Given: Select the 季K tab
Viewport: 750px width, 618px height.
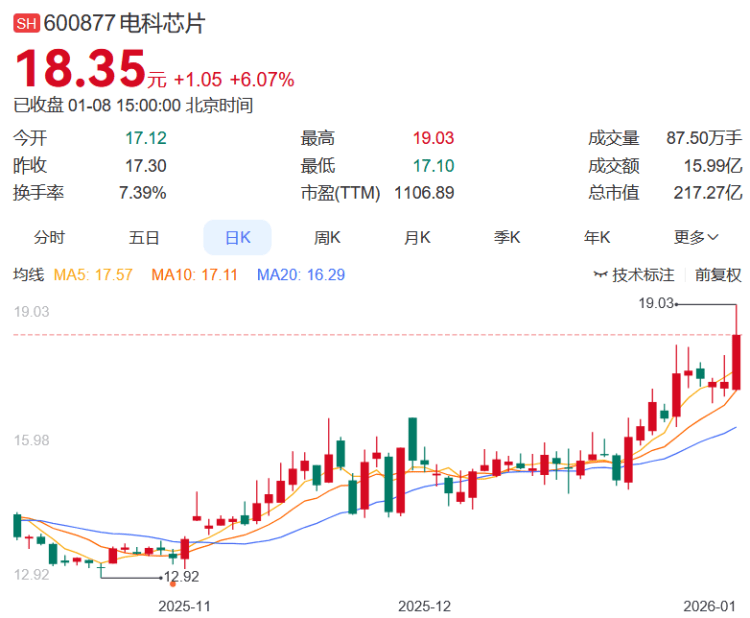Looking at the screenshot, I should coord(507,237).
